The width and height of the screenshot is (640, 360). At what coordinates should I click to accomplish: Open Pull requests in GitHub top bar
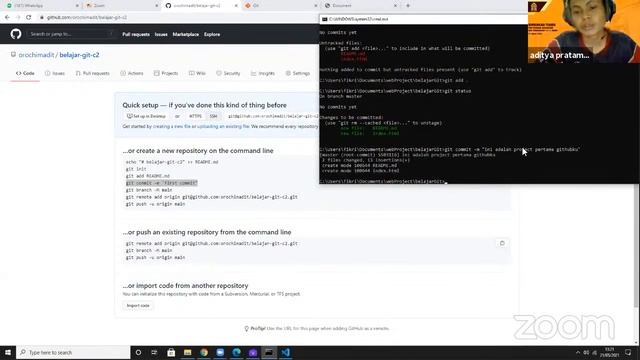pos(136,34)
